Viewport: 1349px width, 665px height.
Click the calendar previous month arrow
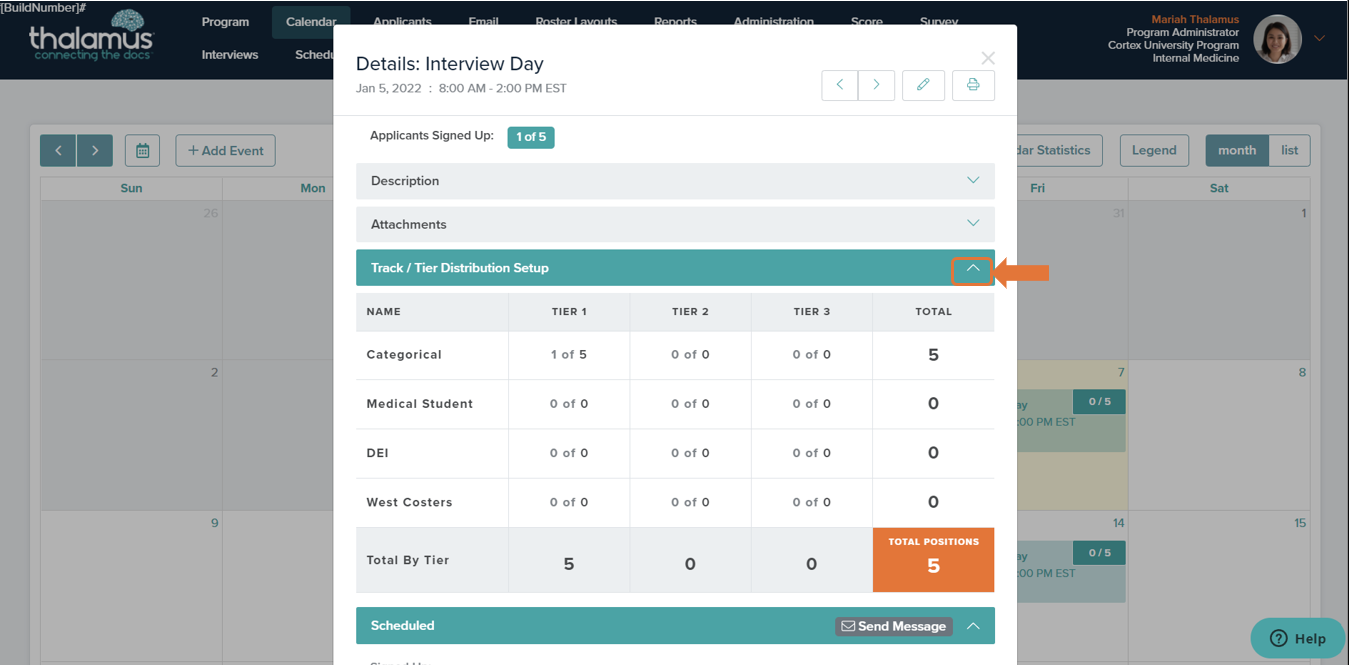58,150
